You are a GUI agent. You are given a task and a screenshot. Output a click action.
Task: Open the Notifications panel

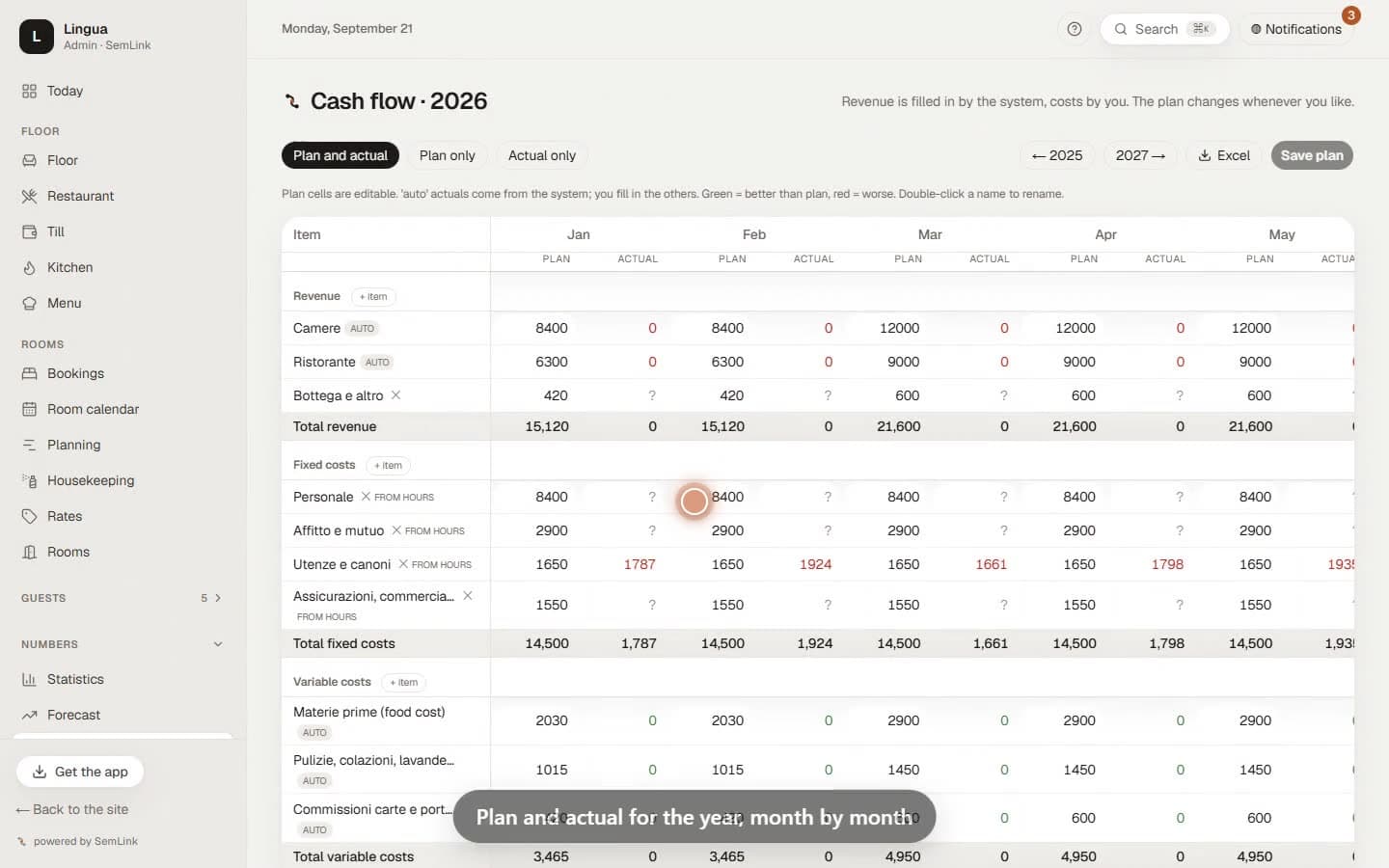(1296, 29)
